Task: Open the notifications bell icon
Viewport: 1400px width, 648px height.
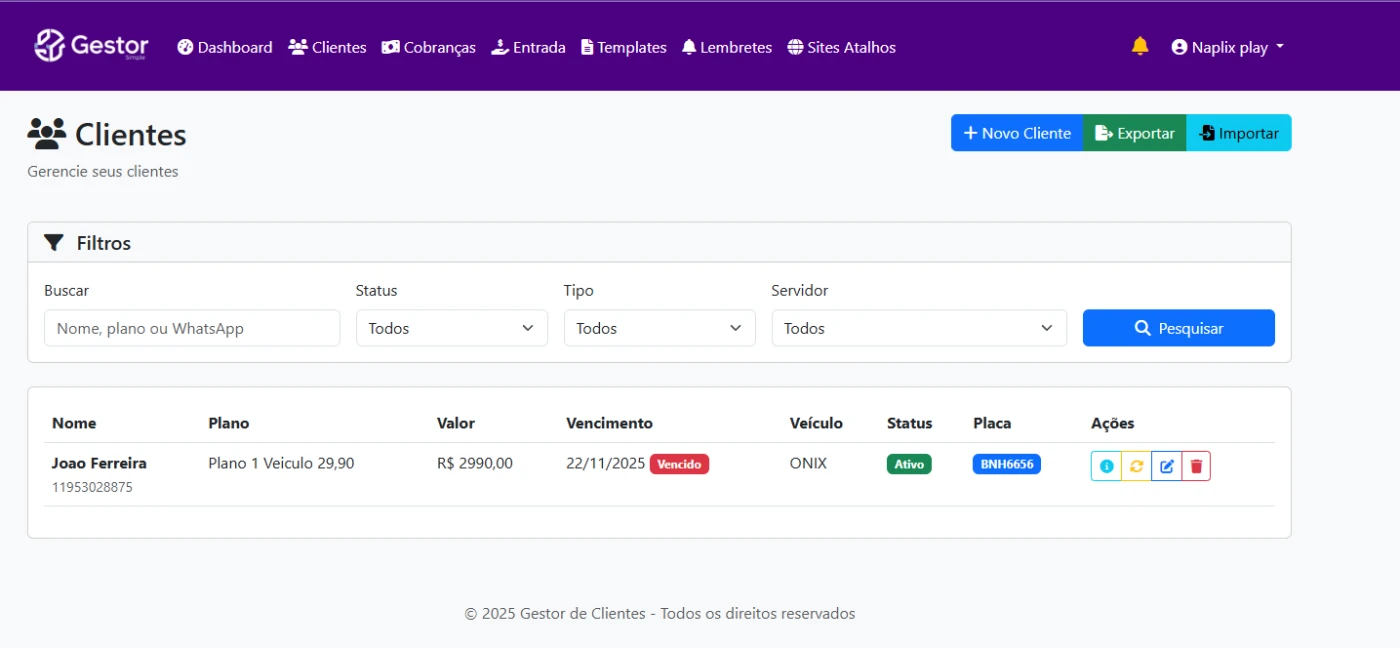Action: pos(1140,46)
